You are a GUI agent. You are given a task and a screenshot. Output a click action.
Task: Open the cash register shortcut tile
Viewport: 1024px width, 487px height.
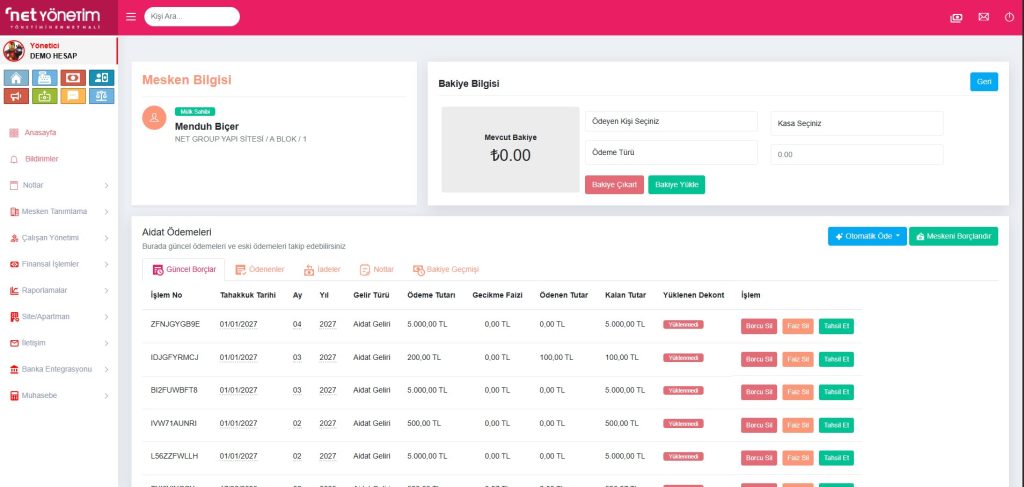point(44,78)
